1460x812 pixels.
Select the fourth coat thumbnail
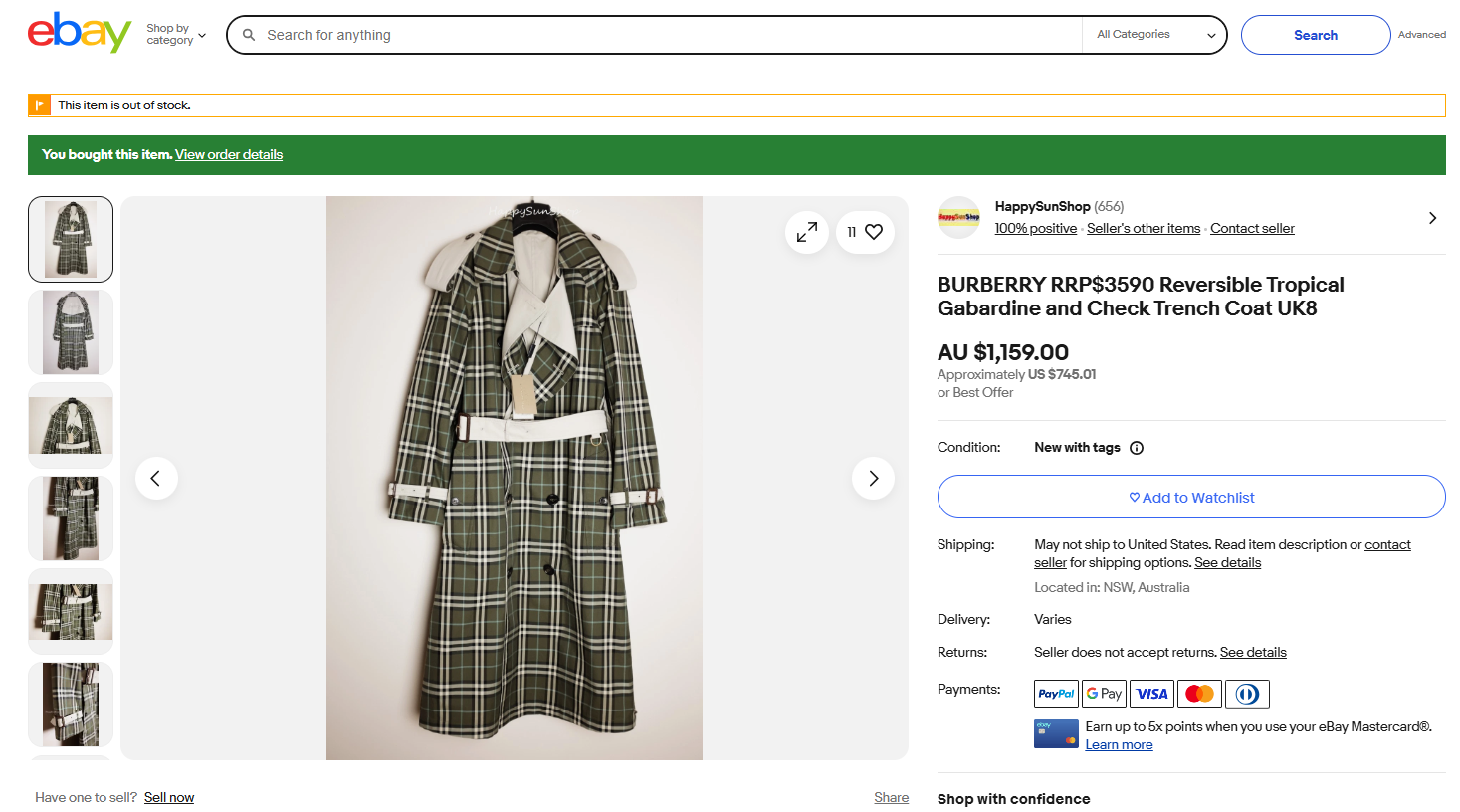(71, 518)
